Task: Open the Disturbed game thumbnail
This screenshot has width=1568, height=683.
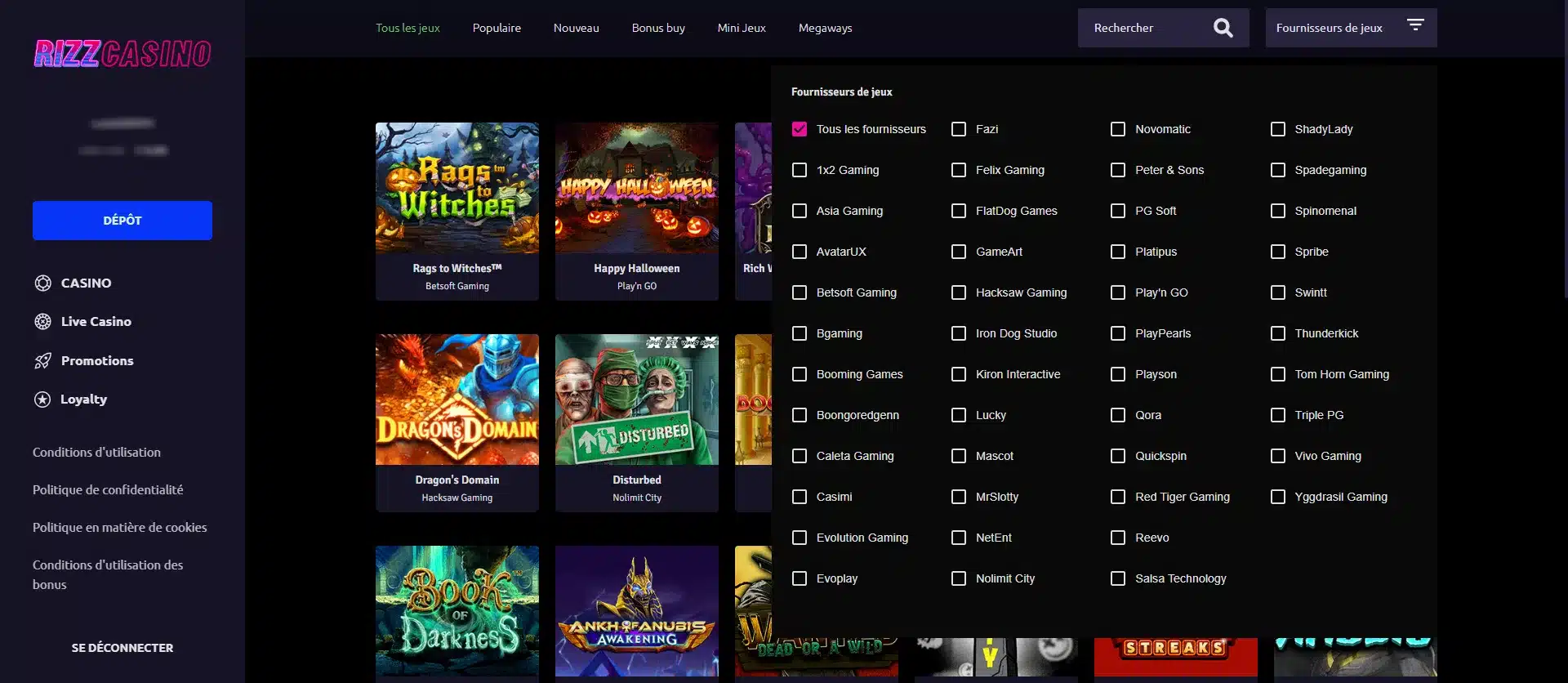Action: click(x=637, y=400)
